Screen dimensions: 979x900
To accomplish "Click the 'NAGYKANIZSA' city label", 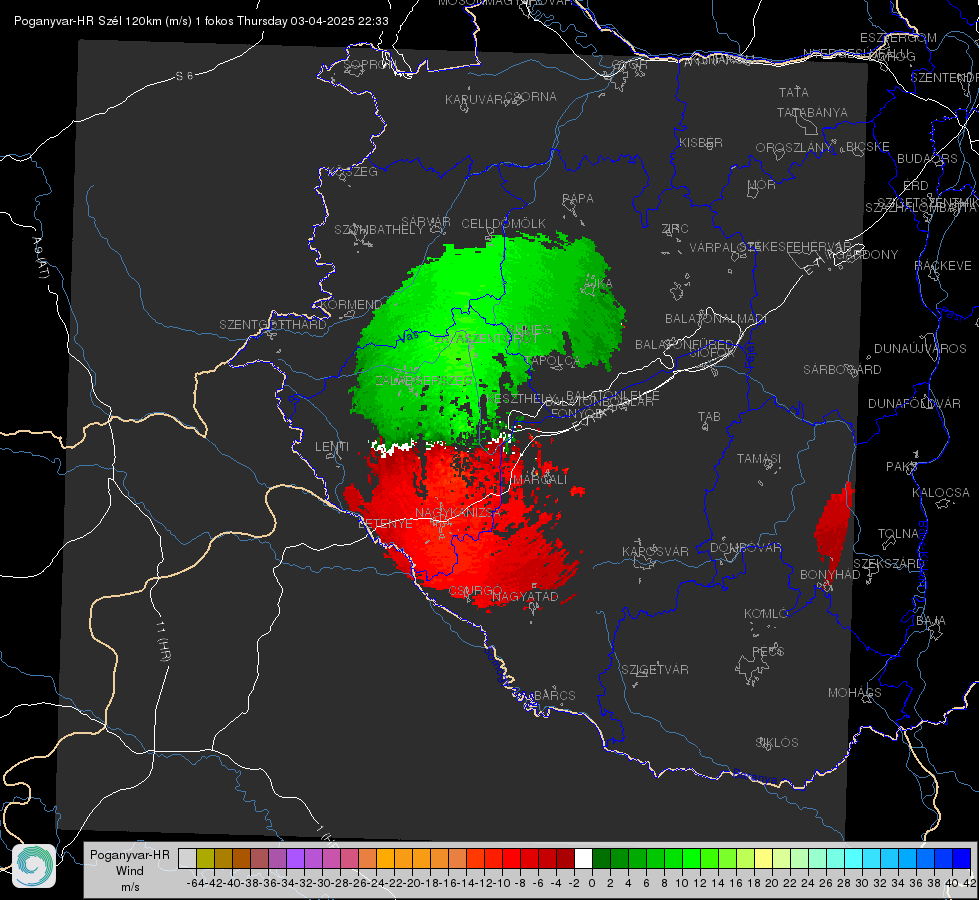I will [457, 513].
